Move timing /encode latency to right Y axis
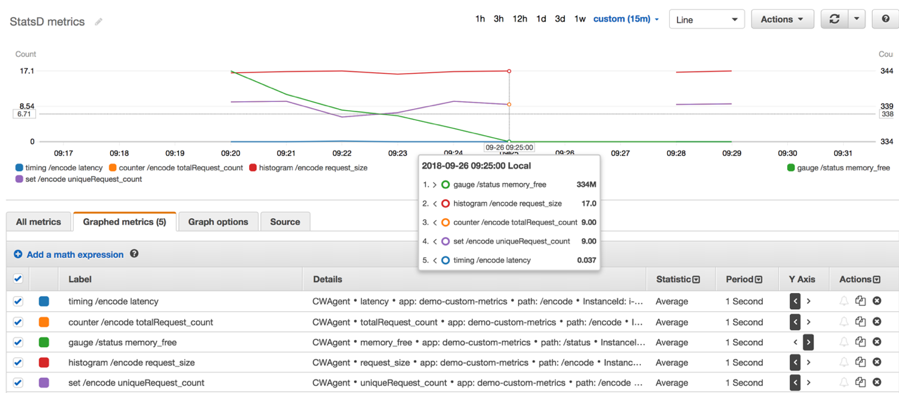The width and height of the screenshot is (899, 393). 808,301
